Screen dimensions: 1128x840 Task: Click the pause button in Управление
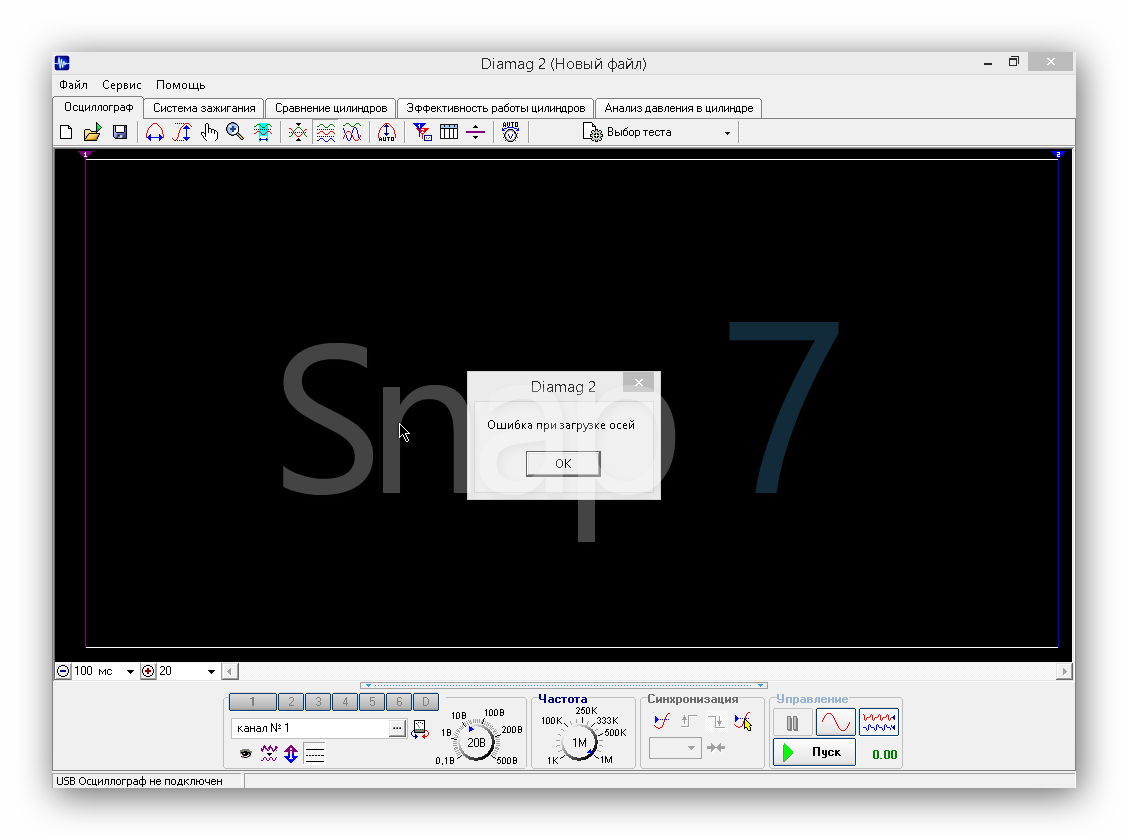pyautogui.click(x=793, y=722)
